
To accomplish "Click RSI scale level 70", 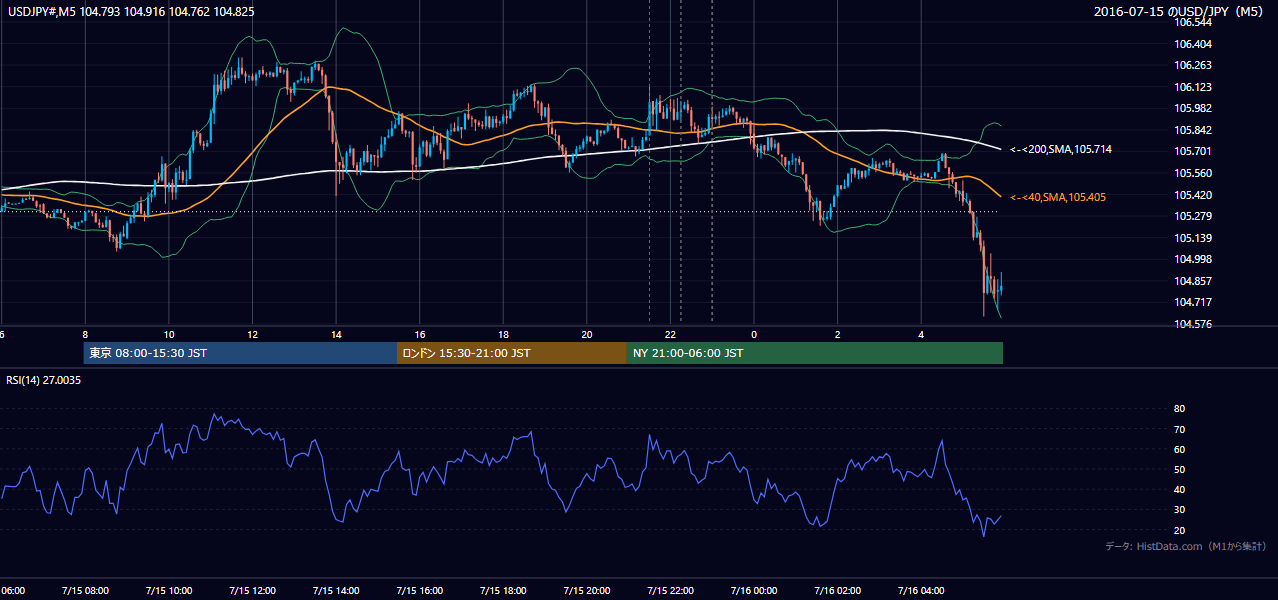I will (1179, 429).
